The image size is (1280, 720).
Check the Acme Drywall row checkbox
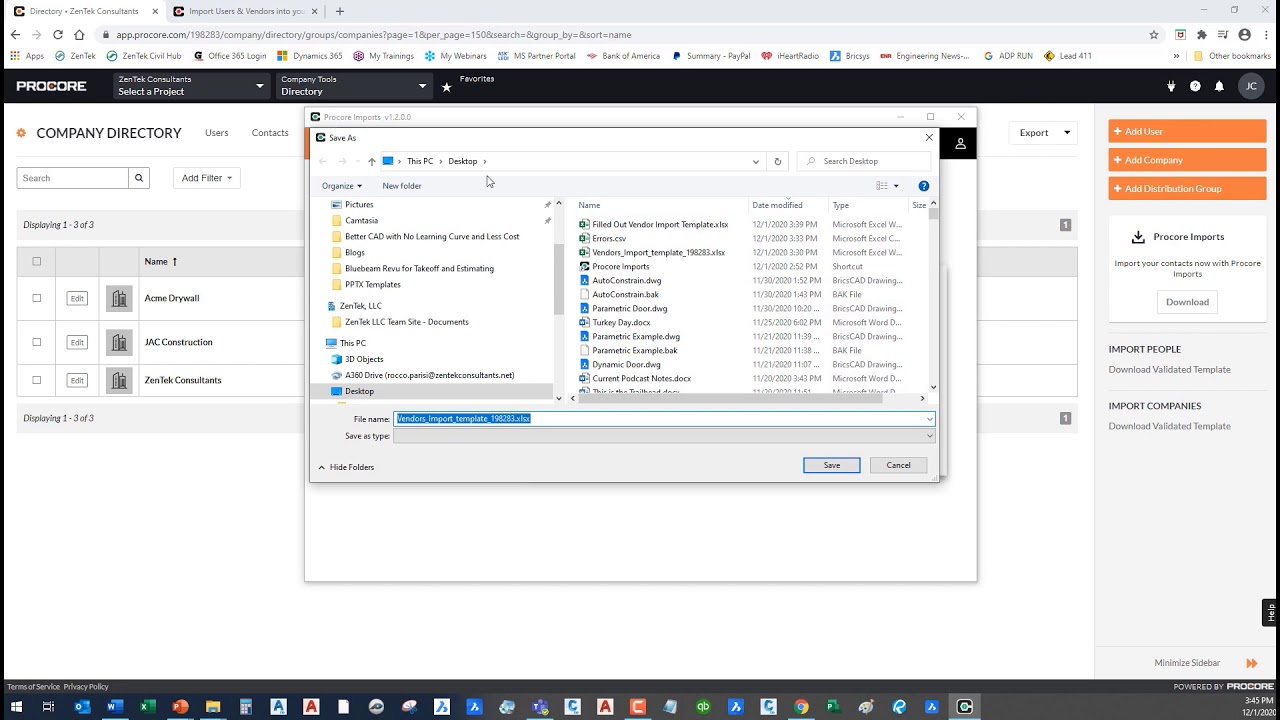pos(37,298)
